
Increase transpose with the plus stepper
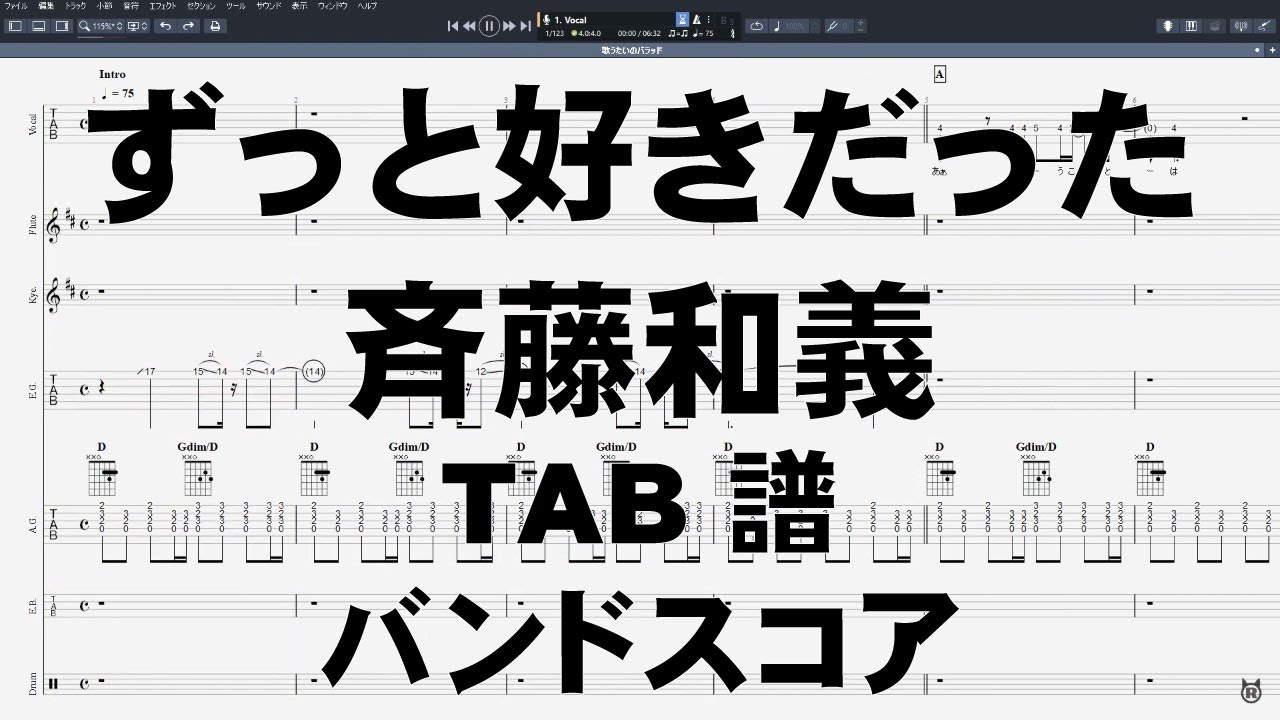[x=861, y=23]
